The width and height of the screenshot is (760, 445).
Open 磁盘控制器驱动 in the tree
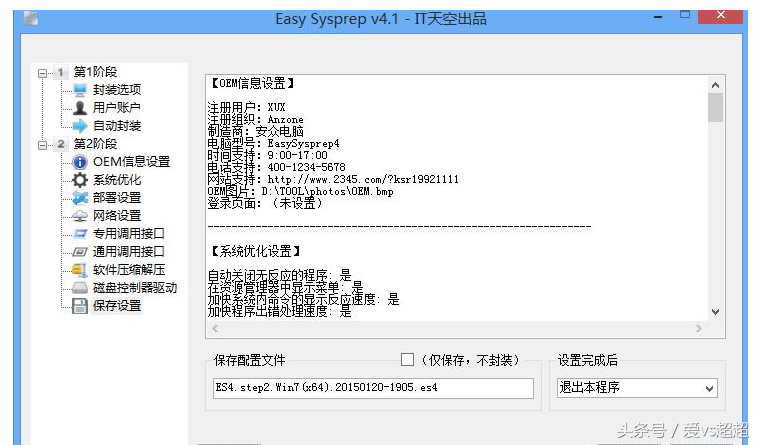pyautogui.click(x=135, y=288)
